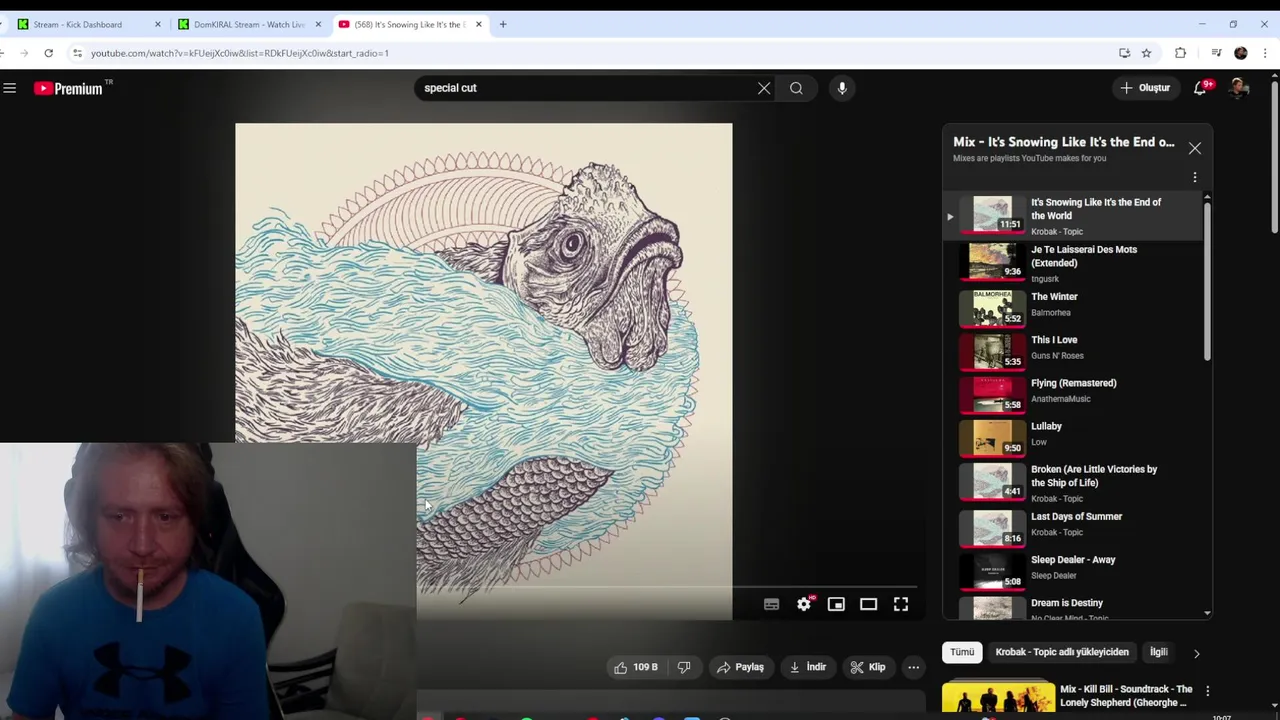This screenshot has height=720, width=1280.
Task: Download the video with İndir
Action: 807,667
